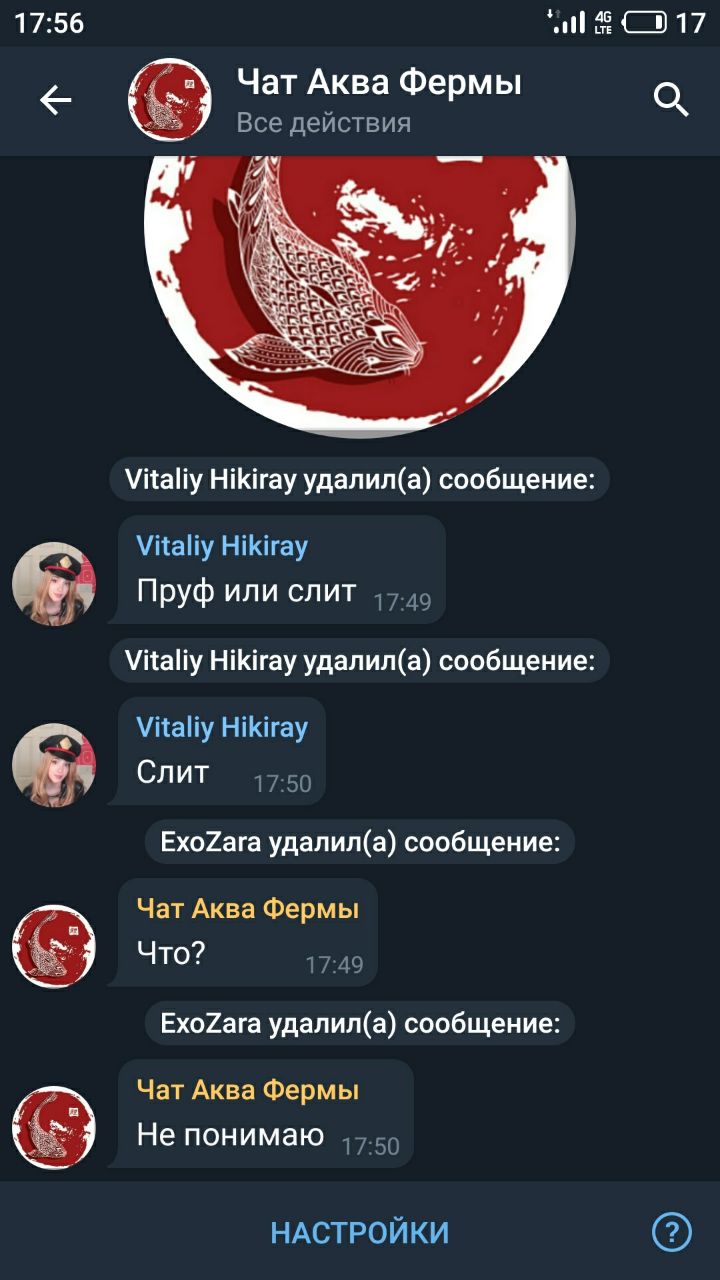Tap channel avatar beside 'Не понимаю'
The height and width of the screenshot is (1280, 720).
click(54, 1127)
